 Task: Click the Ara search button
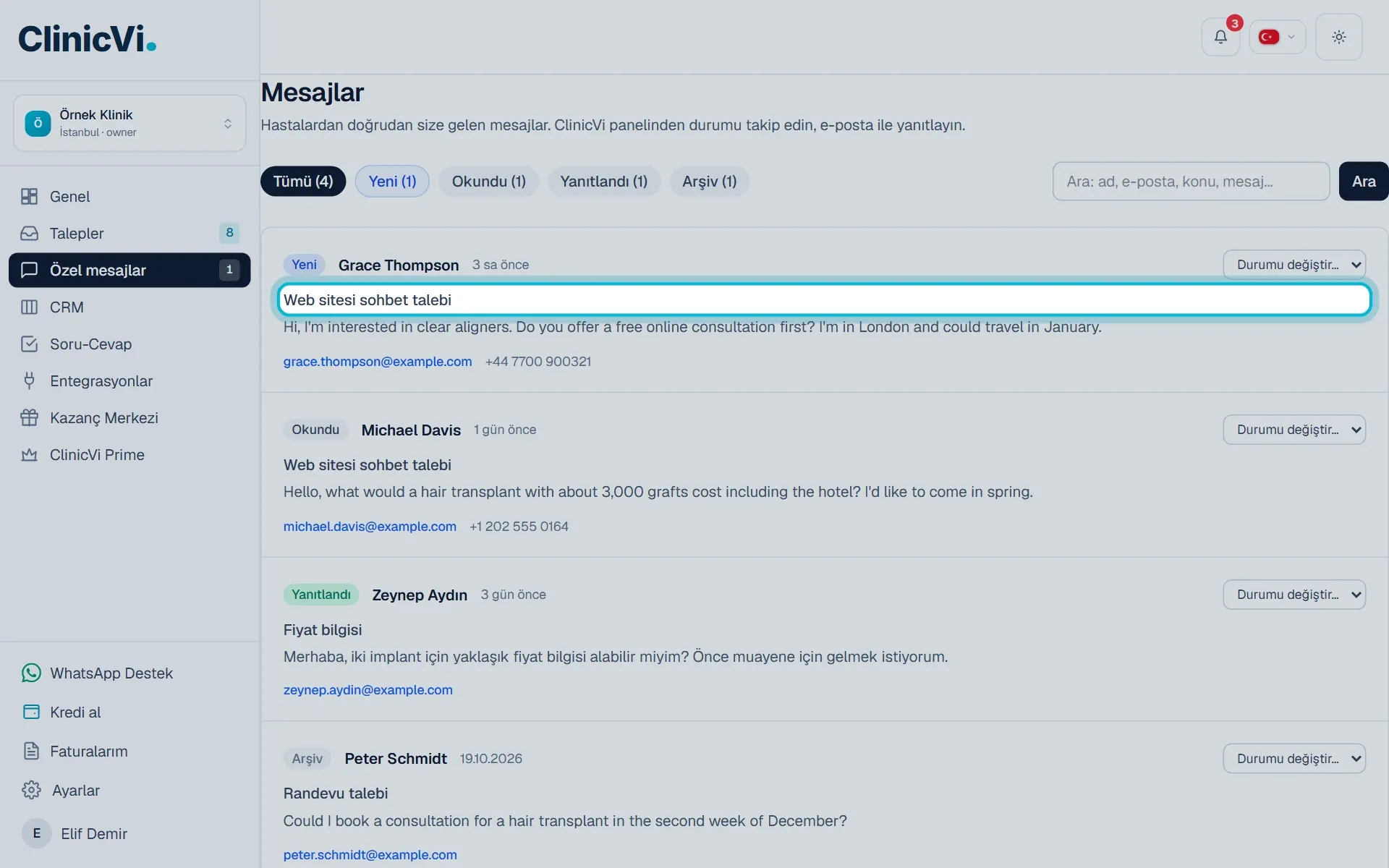click(x=1364, y=182)
